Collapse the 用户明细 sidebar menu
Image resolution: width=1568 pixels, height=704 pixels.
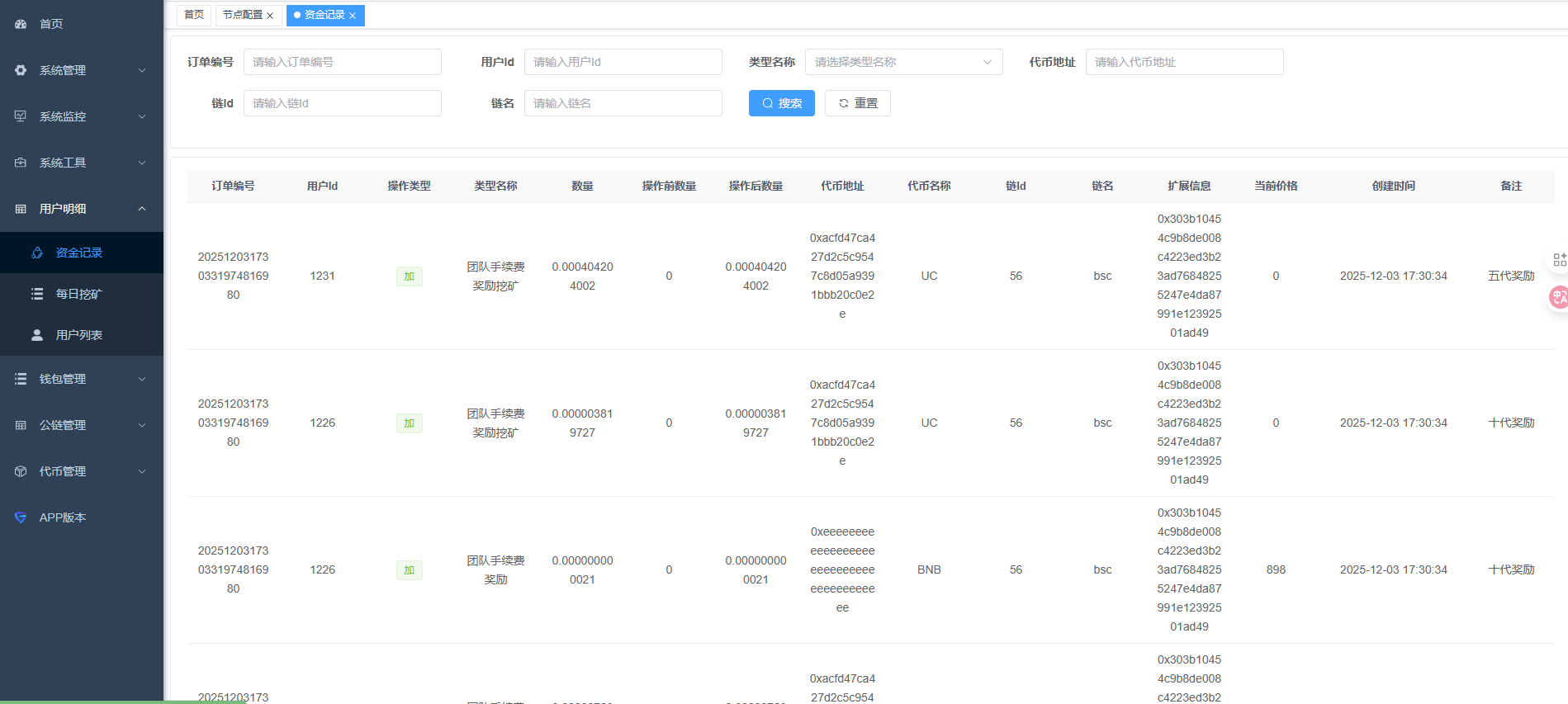82,209
